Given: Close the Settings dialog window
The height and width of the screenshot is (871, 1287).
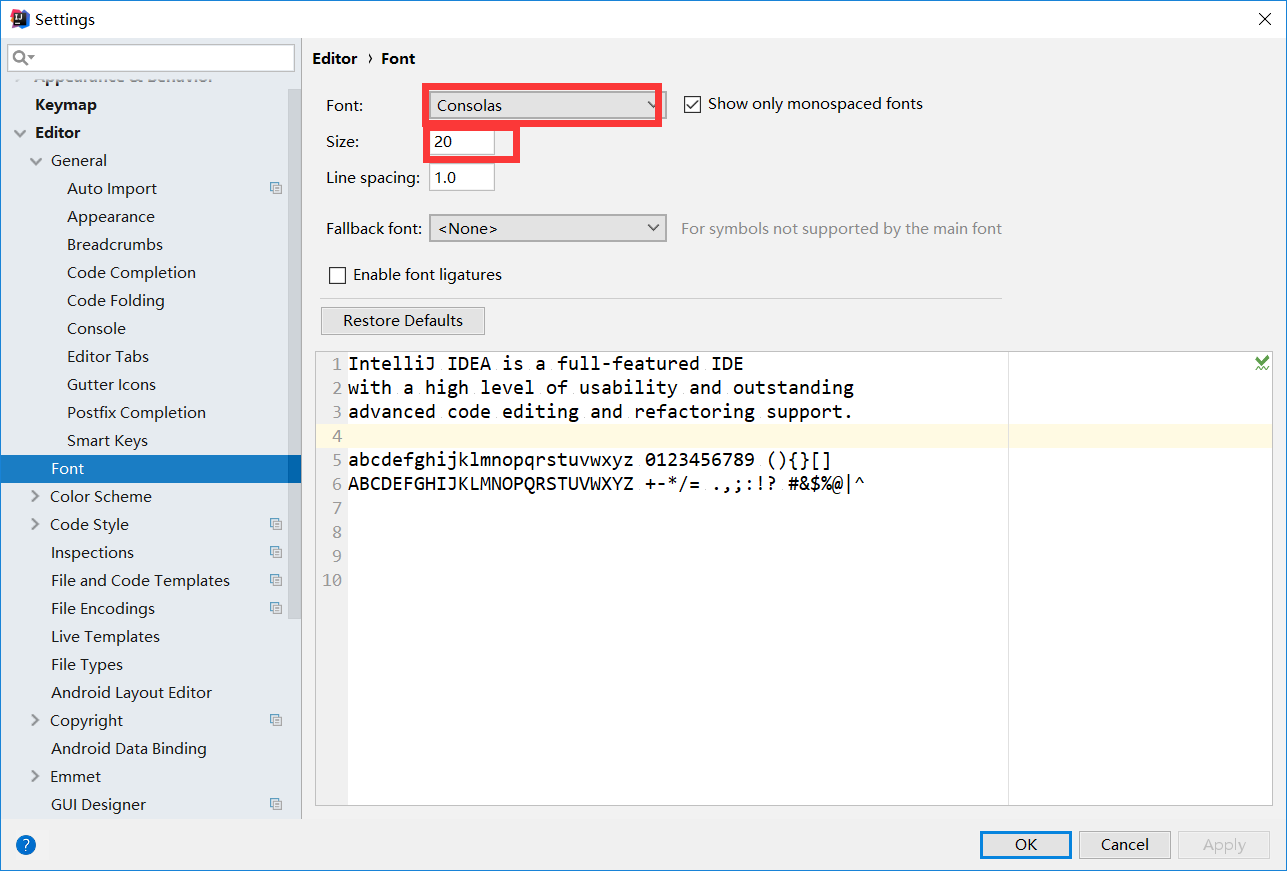Looking at the screenshot, I should tap(1265, 19).
